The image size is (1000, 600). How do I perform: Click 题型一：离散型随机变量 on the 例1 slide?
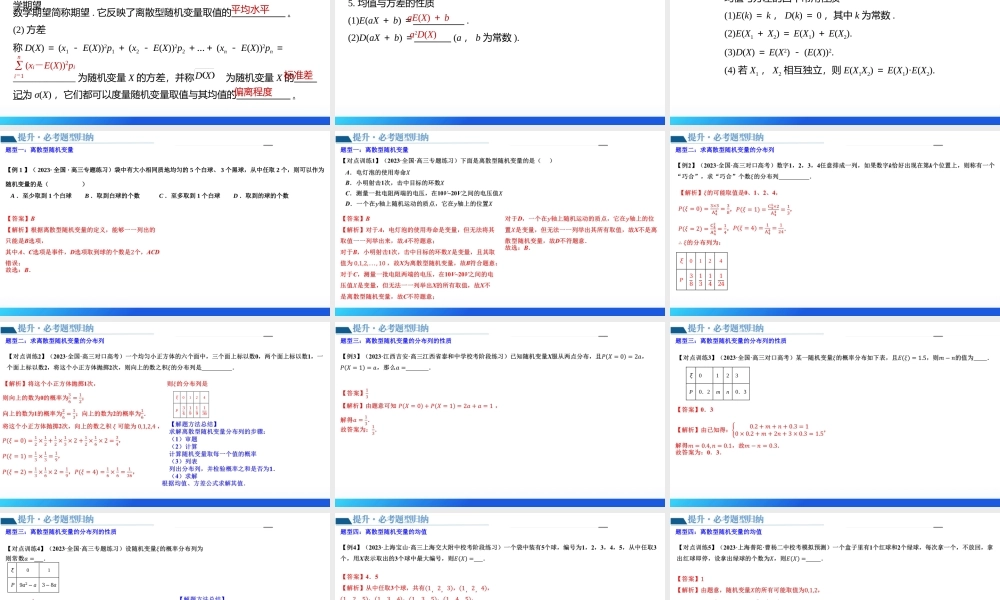click(x=40, y=150)
